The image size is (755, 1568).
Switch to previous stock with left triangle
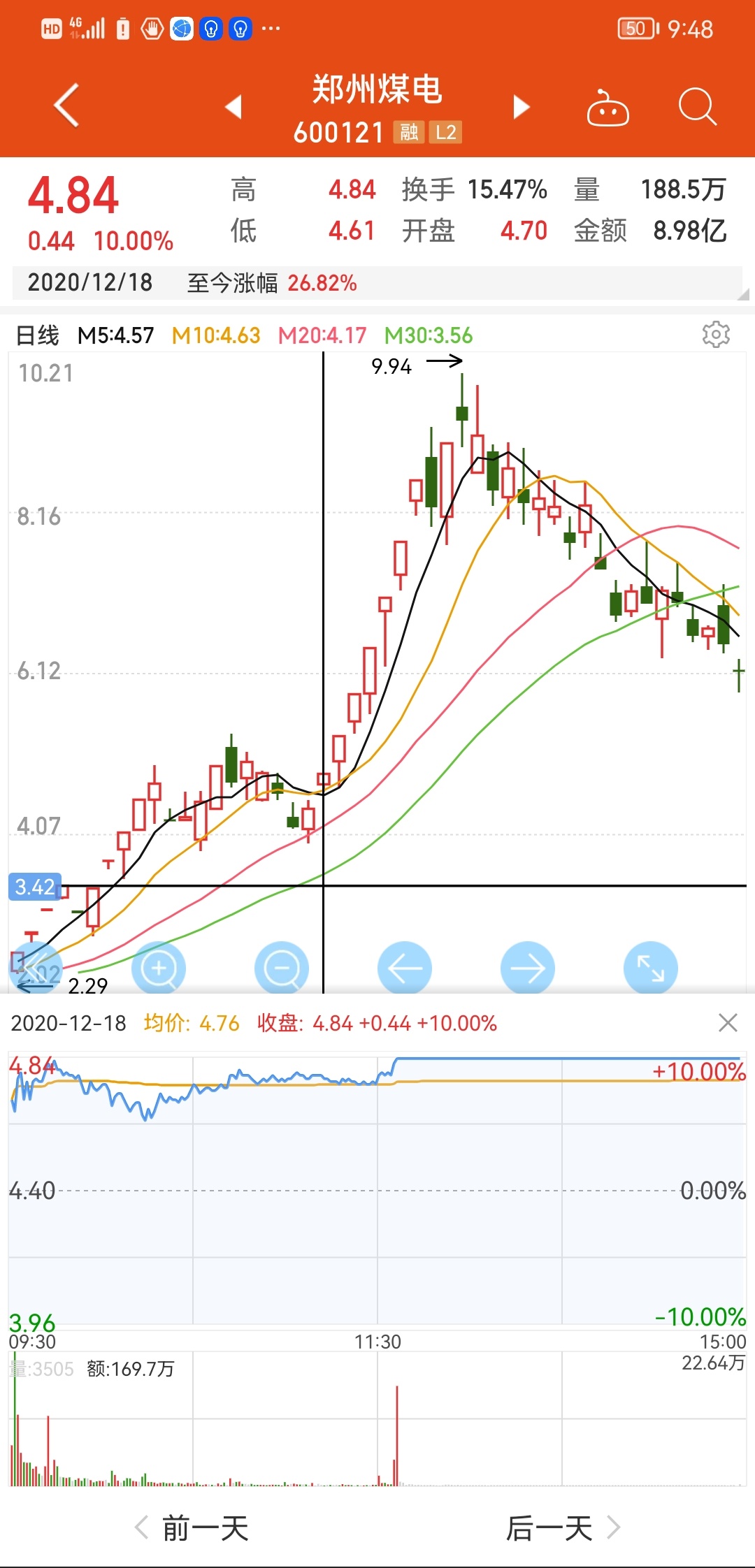point(233,107)
